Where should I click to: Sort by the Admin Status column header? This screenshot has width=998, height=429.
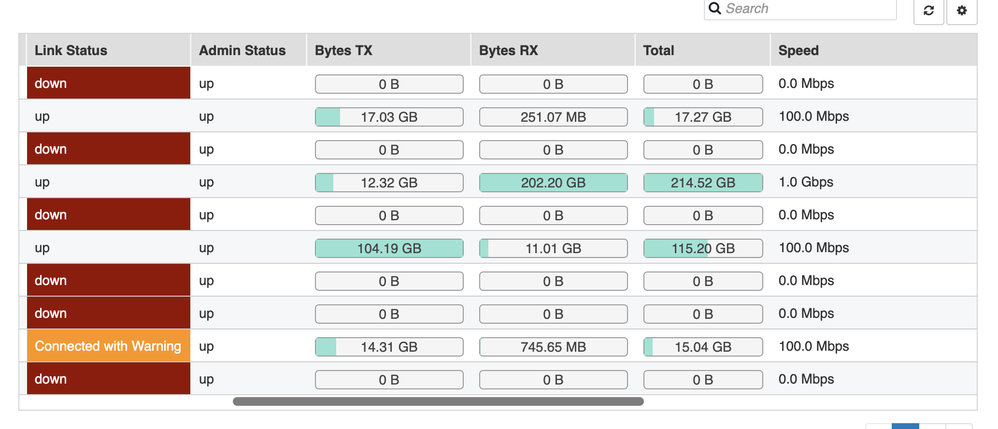[242, 50]
